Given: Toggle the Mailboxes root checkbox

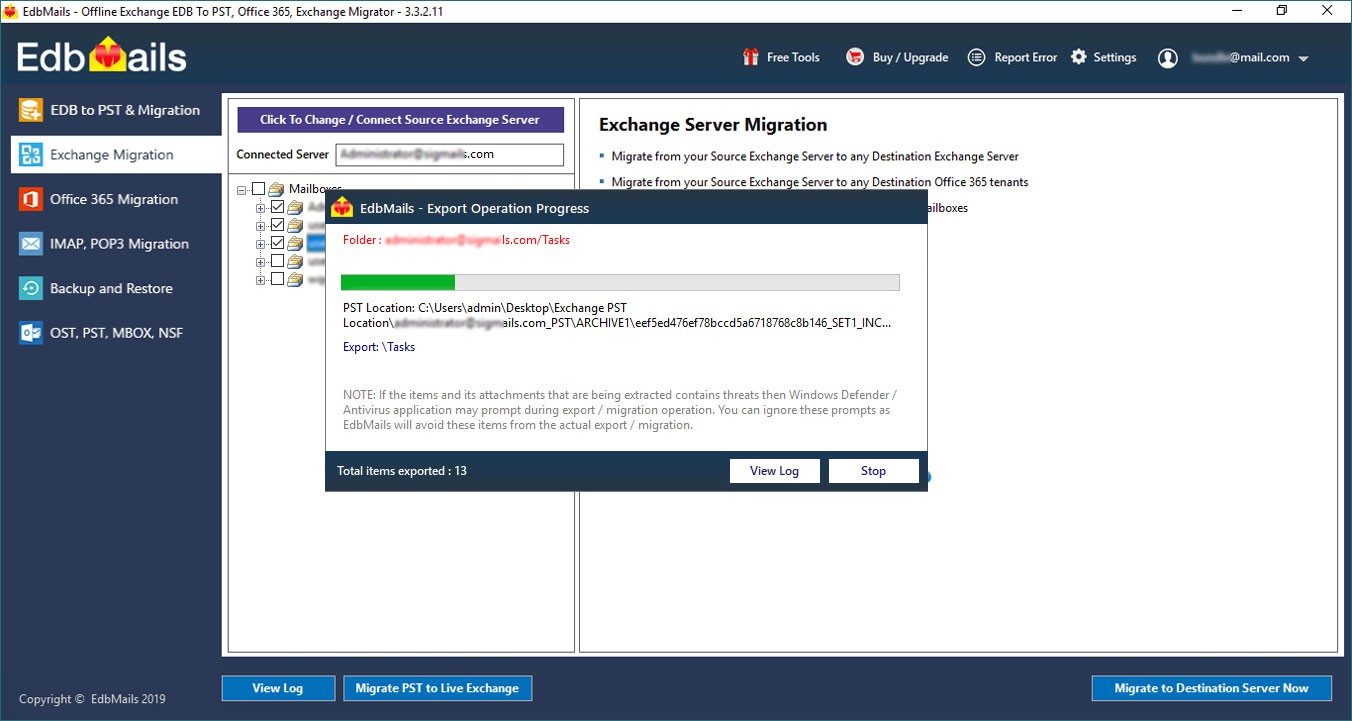Looking at the screenshot, I should pos(259,189).
